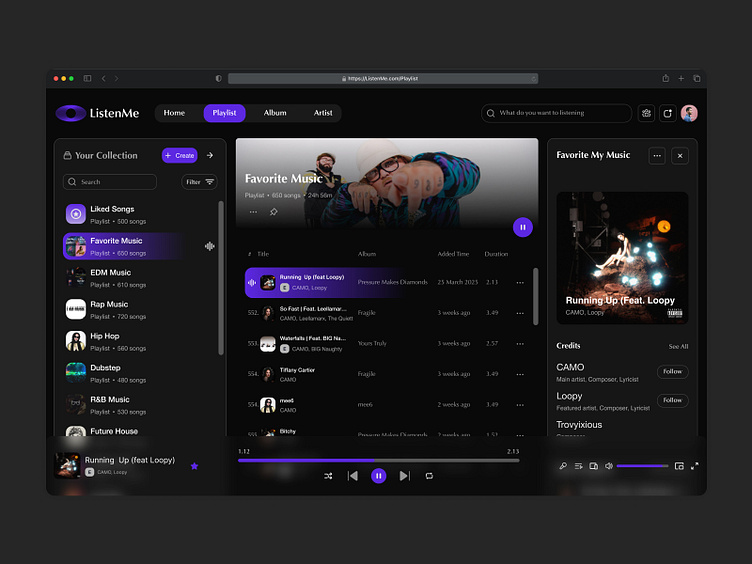The height and width of the screenshot is (564, 752).
Task: Mute audio with the speaker icon
Action: (608, 466)
